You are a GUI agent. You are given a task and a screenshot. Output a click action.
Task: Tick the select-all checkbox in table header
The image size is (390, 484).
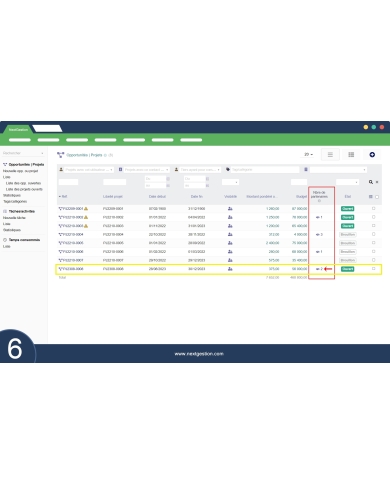(377, 197)
